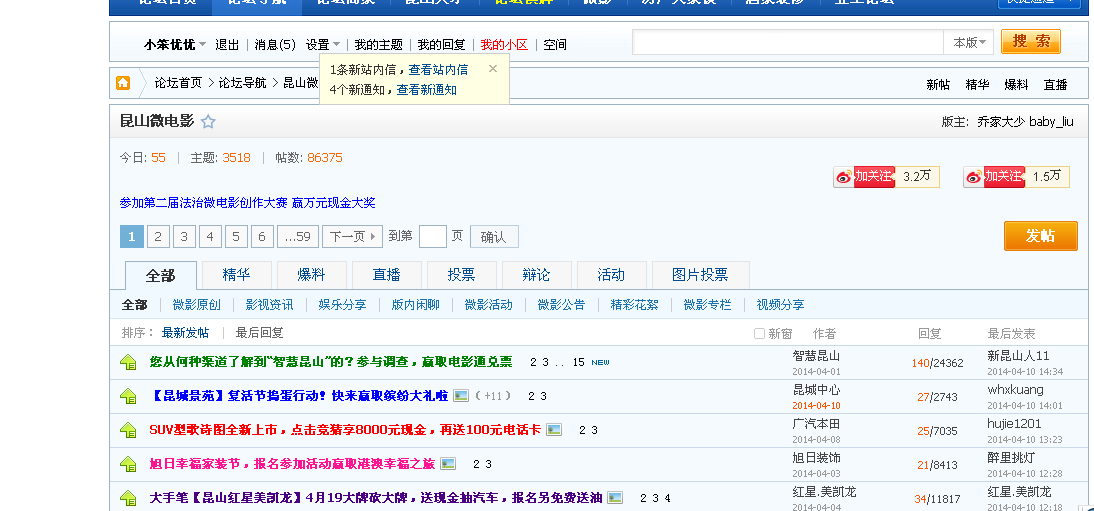Open the 智慧昆山 survey thread title
The width and height of the screenshot is (1094, 511).
pos(331,362)
